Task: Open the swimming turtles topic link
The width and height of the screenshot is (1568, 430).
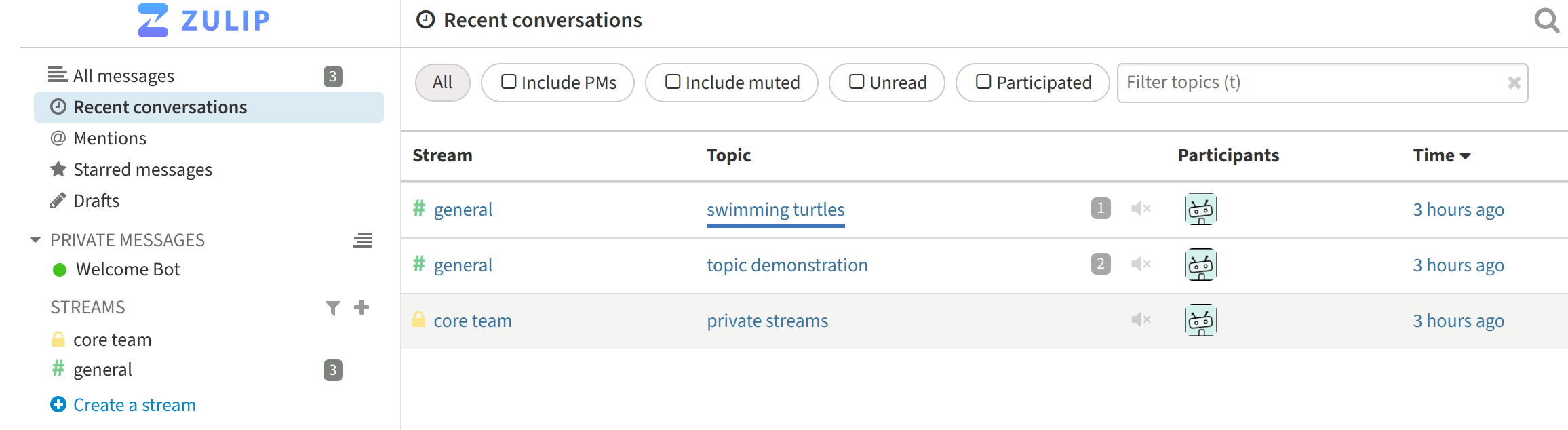Action: (x=775, y=210)
